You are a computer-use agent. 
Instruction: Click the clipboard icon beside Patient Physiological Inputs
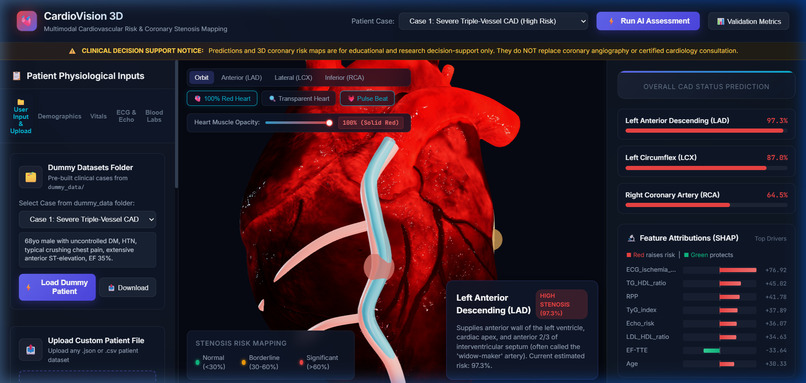(17, 76)
